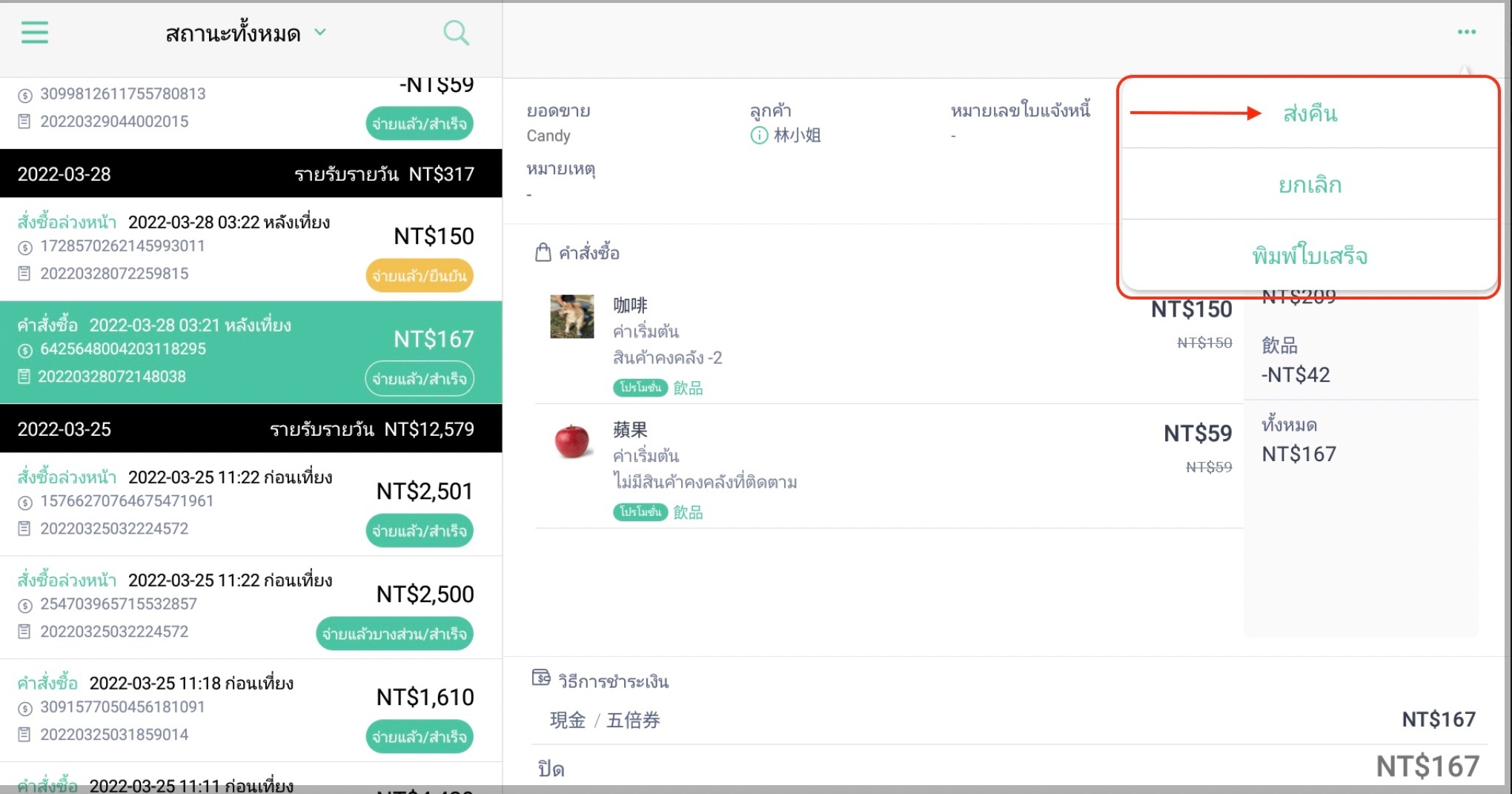Open the three-dot more options menu

click(x=1466, y=32)
